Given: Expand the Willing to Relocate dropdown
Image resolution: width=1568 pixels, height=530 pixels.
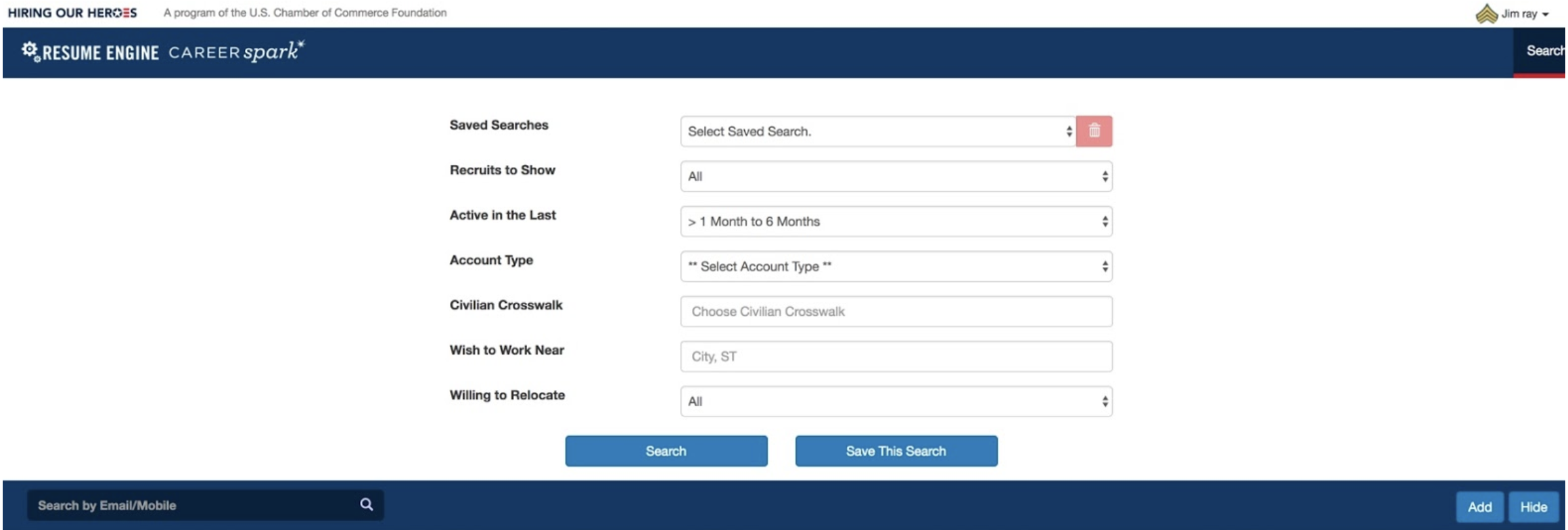Looking at the screenshot, I should [x=896, y=402].
